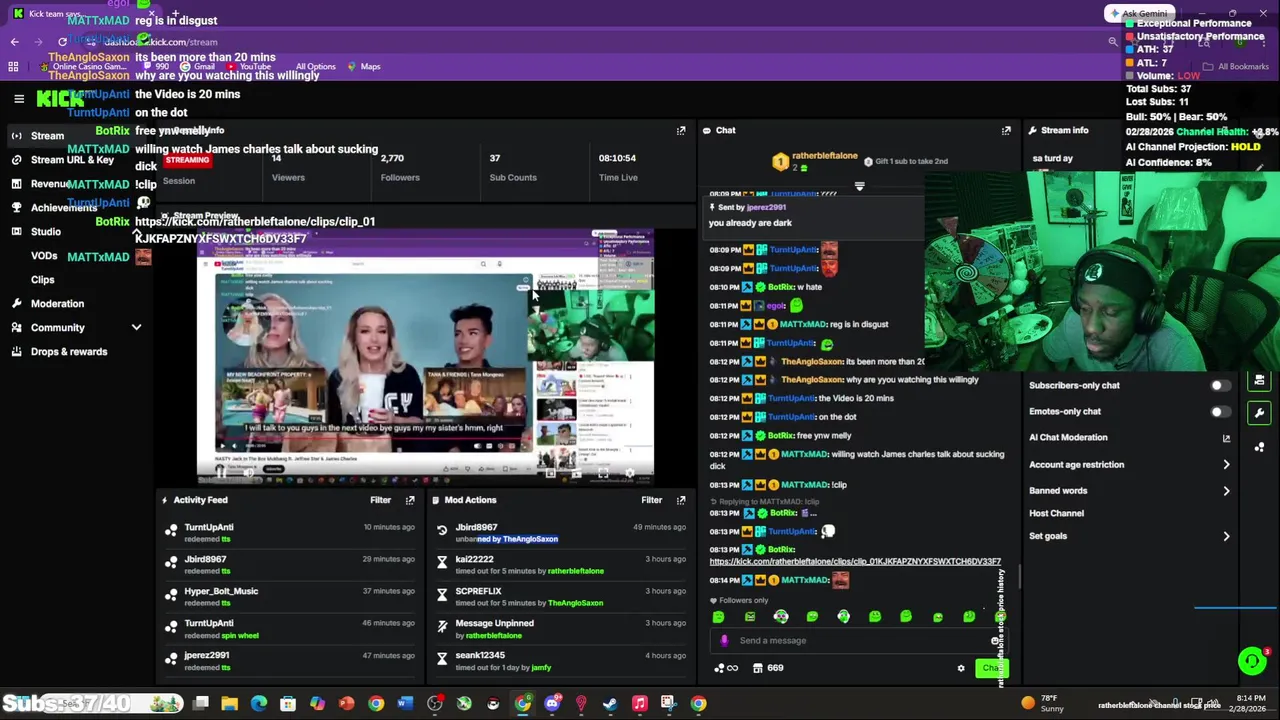The width and height of the screenshot is (1280, 720).
Task: Open Word from the taskbar
Action: pos(405,704)
